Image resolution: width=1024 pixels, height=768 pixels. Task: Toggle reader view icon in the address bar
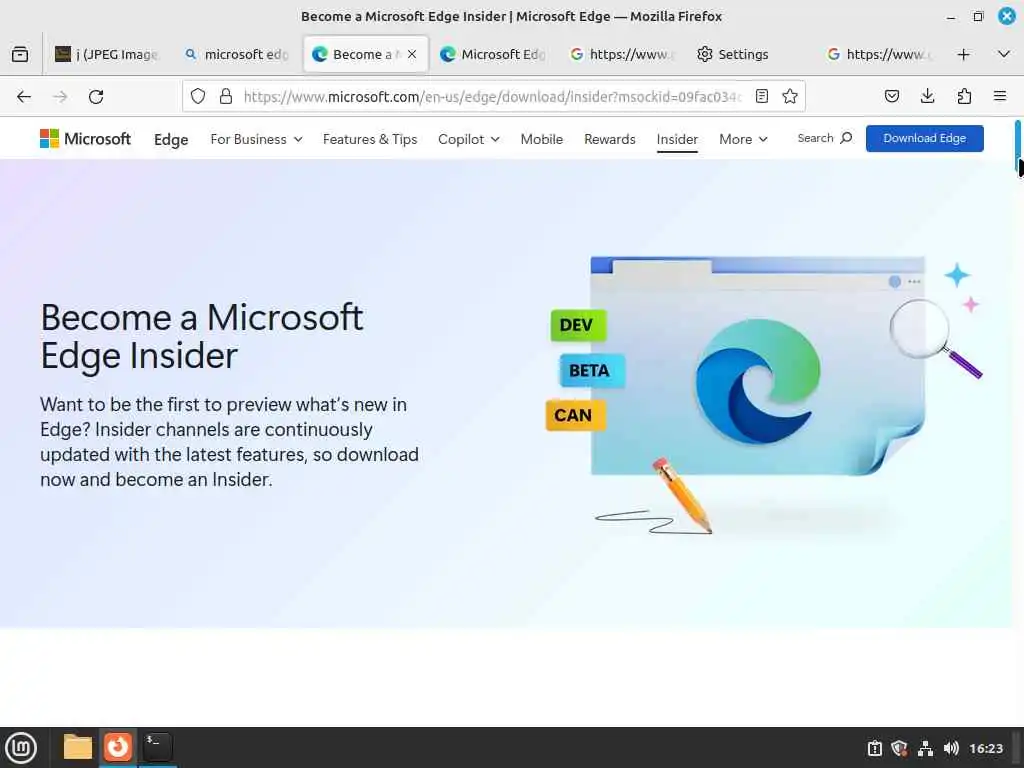(x=761, y=97)
